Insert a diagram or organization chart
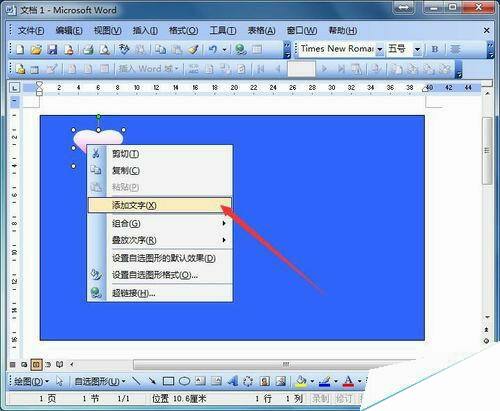The height and width of the screenshot is (411, 500). pyautogui.click(x=248, y=381)
